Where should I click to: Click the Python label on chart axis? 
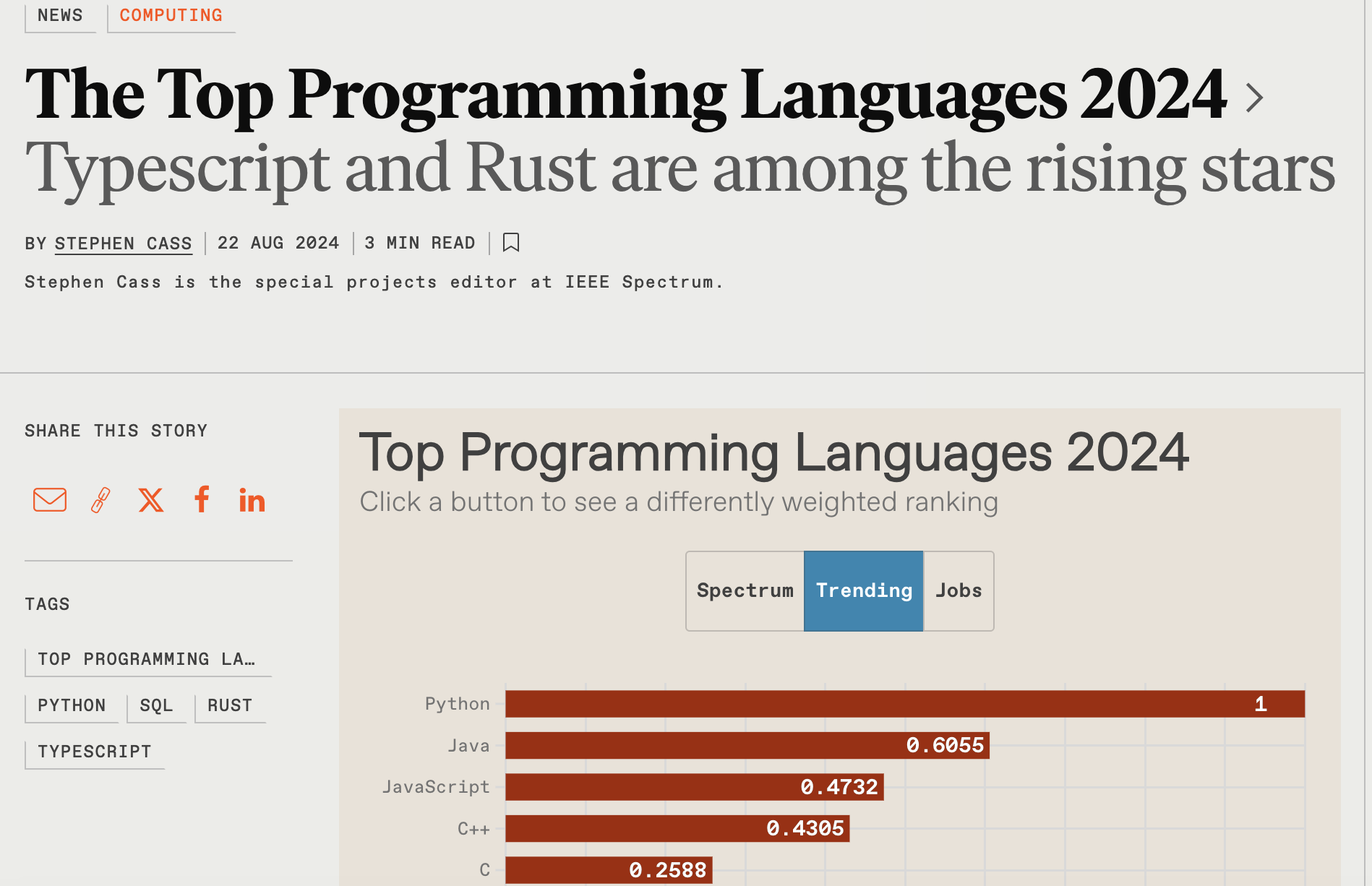click(x=458, y=704)
